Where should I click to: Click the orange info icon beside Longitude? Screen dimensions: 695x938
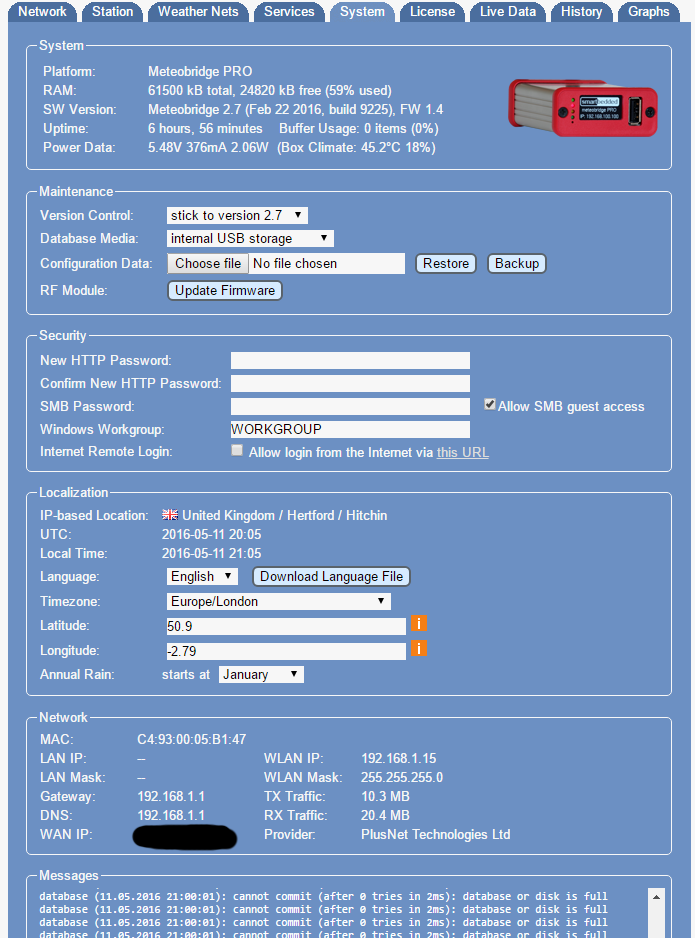[x=419, y=648]
